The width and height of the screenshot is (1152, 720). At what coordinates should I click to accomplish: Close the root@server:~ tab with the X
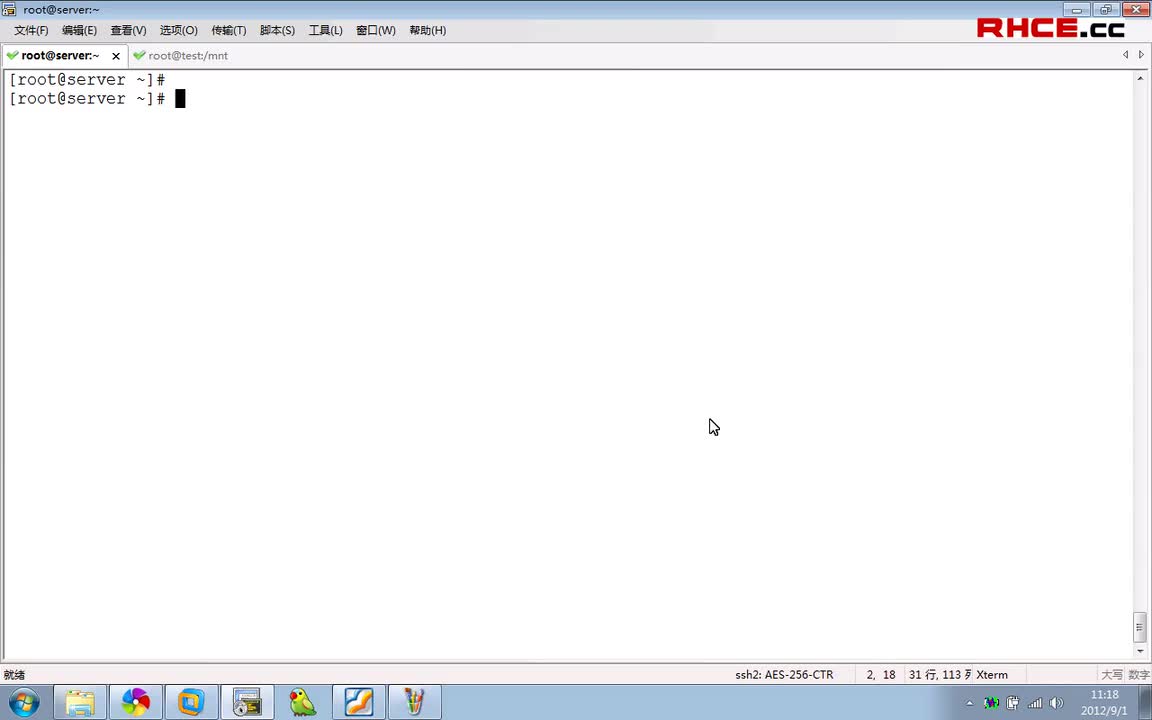[116, 56]
